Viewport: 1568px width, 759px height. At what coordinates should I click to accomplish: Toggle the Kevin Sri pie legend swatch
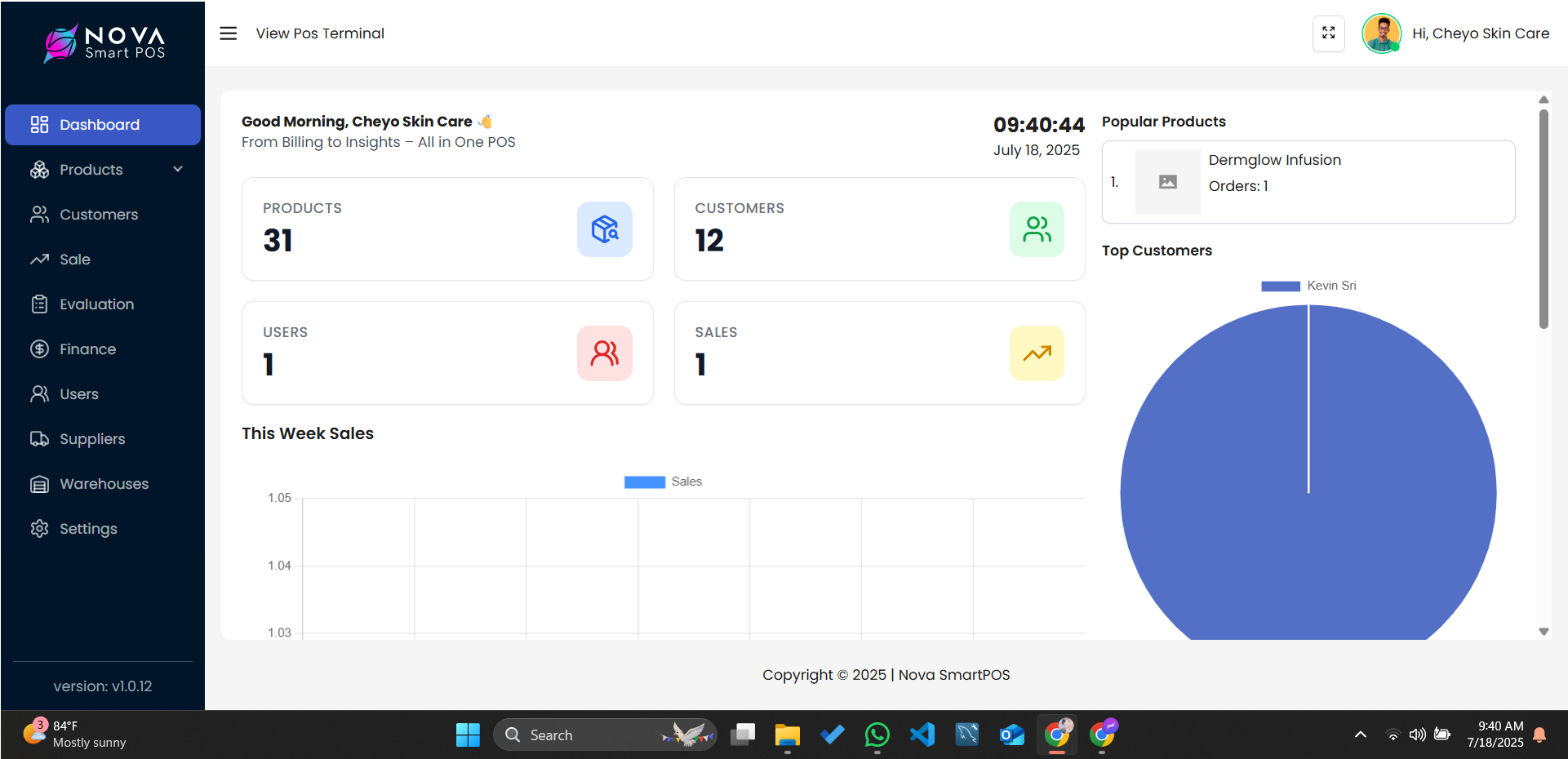pyautogui.click(x=1281, y=286)
